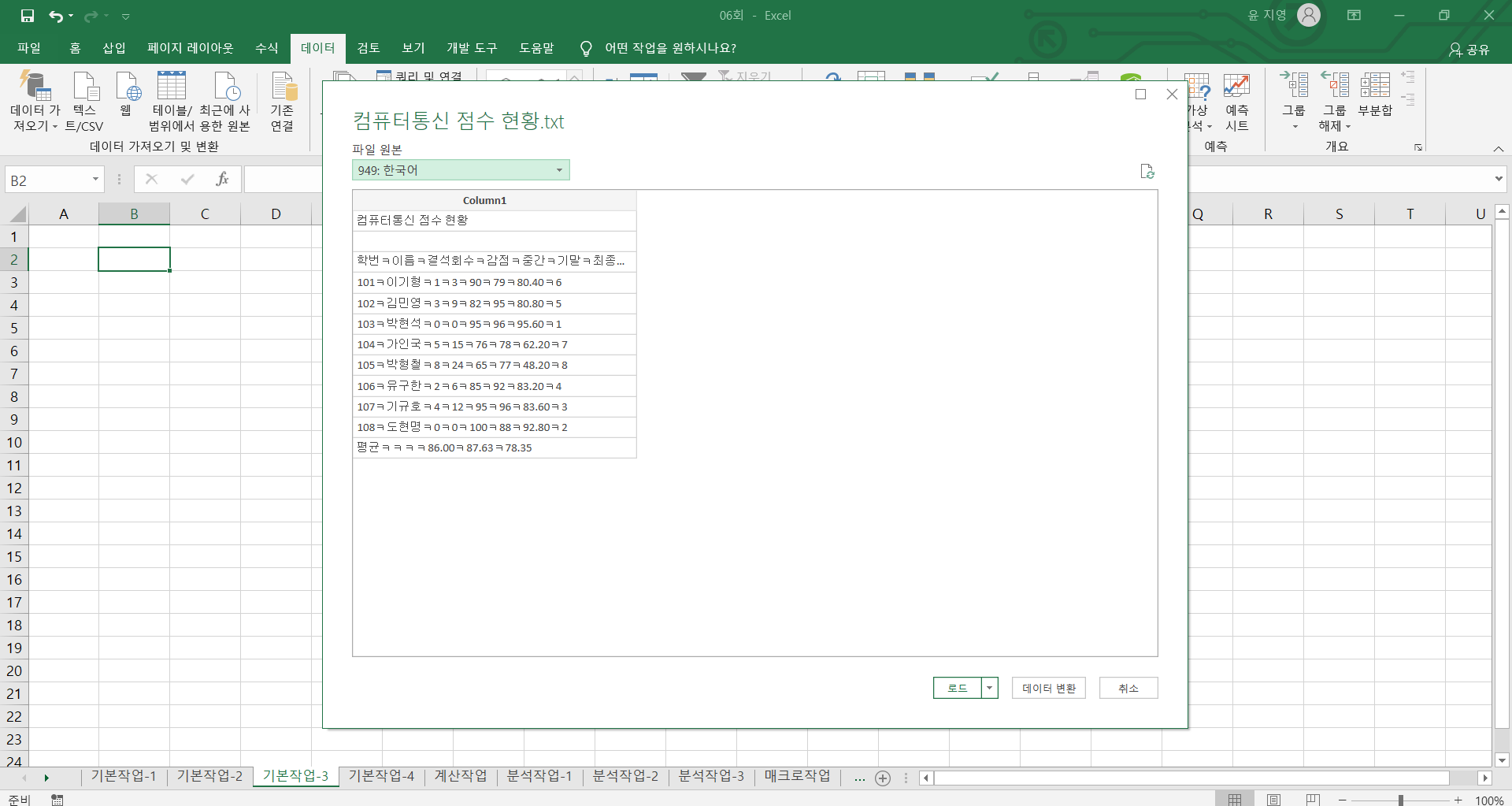Screen dimensions: 1512x806
Task: Click the 데이터 변환 button
Action: pyautogui.click(x=1048, y=688)
